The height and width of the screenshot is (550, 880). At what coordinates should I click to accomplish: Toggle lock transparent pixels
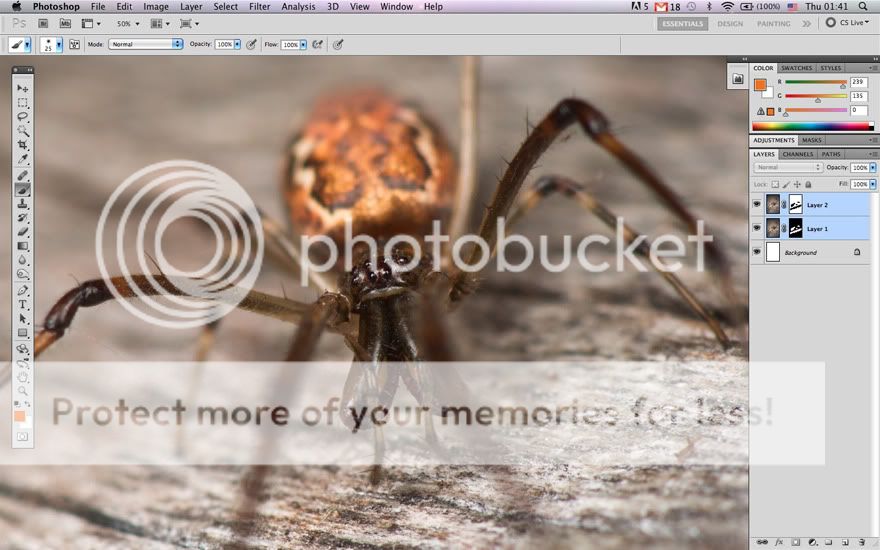tap(775, 184)
